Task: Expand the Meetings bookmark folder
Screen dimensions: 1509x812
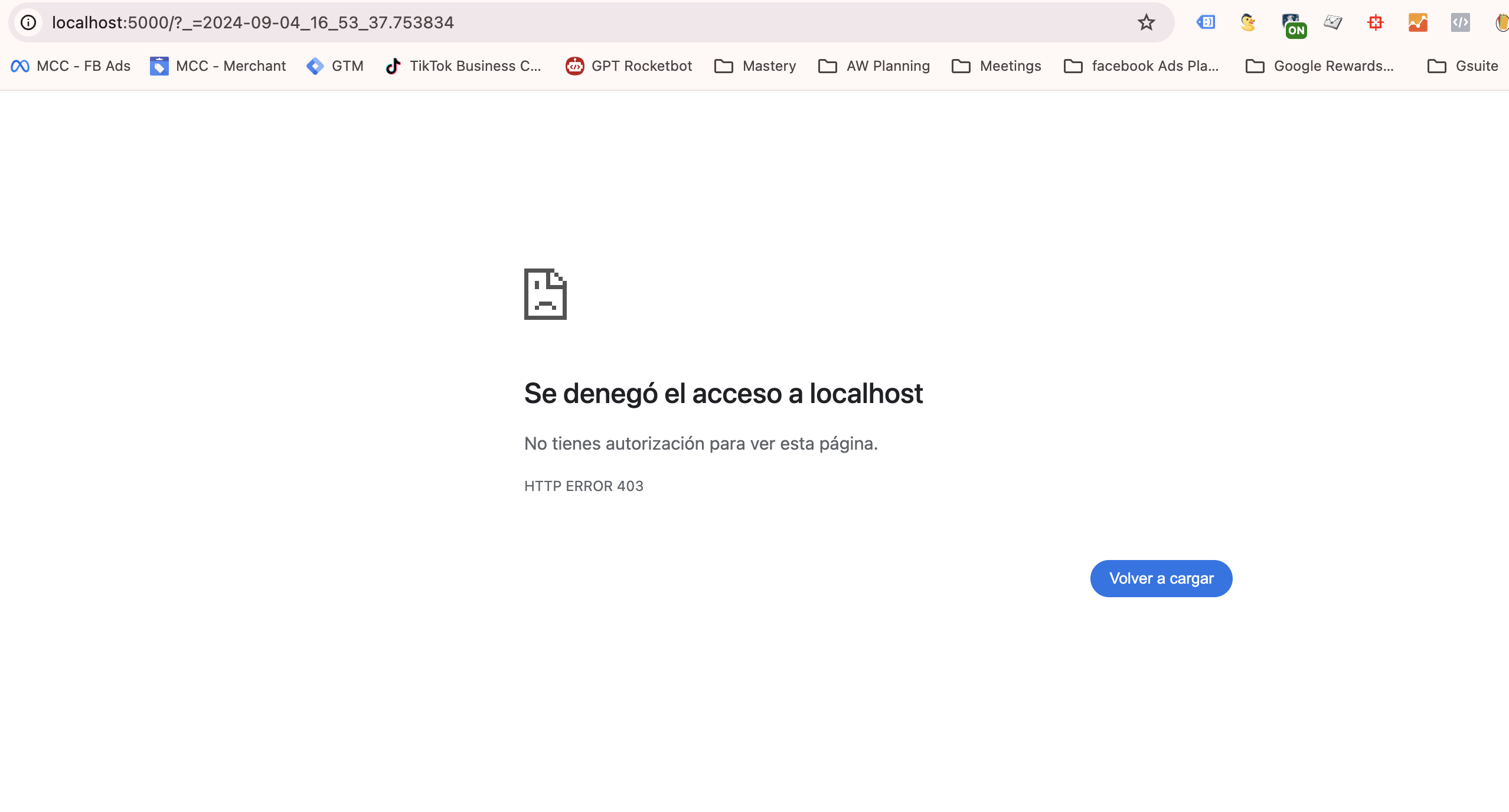Action: [x=997, y=66]
